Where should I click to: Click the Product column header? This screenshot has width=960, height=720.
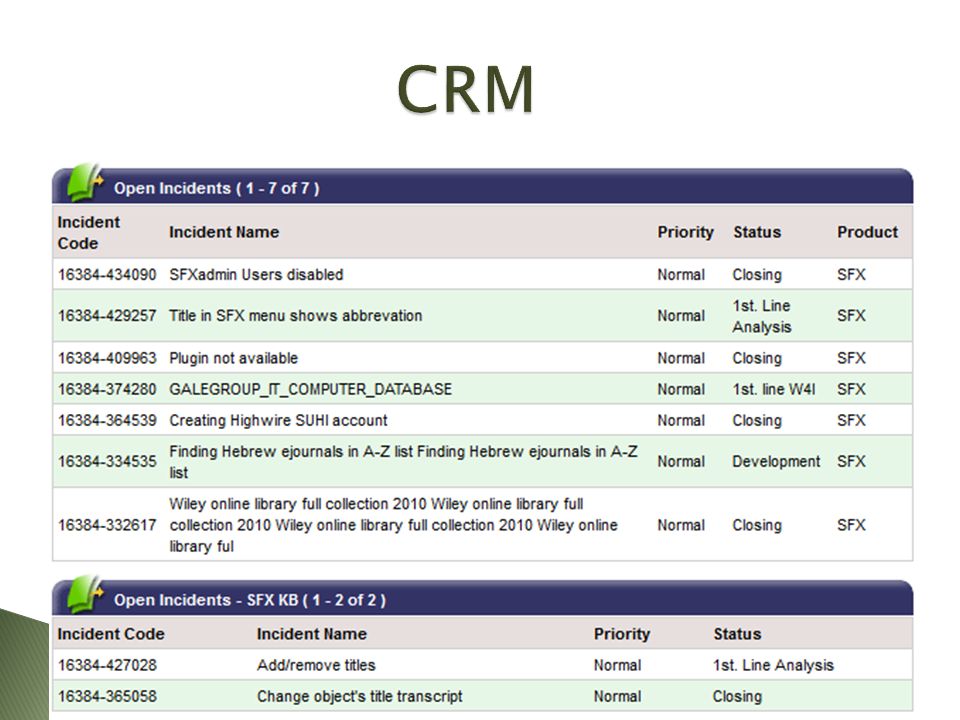tap(868, 233)
